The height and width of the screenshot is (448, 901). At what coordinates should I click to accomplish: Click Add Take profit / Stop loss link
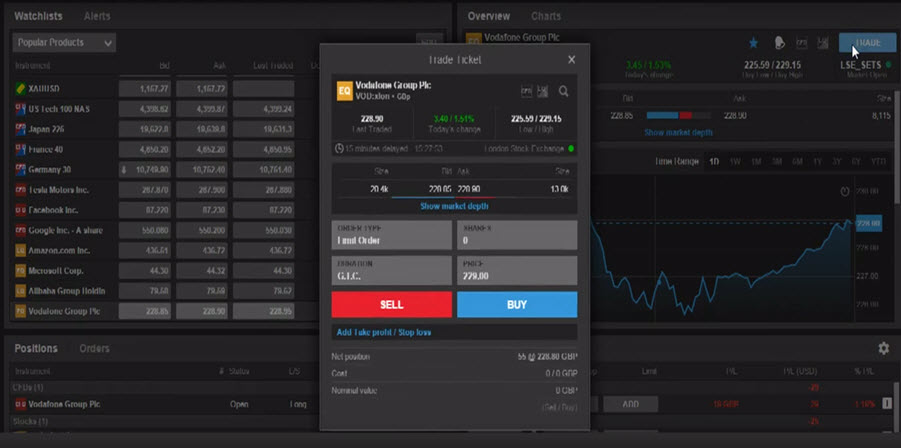pyautogui.click(x=384, y=333)
